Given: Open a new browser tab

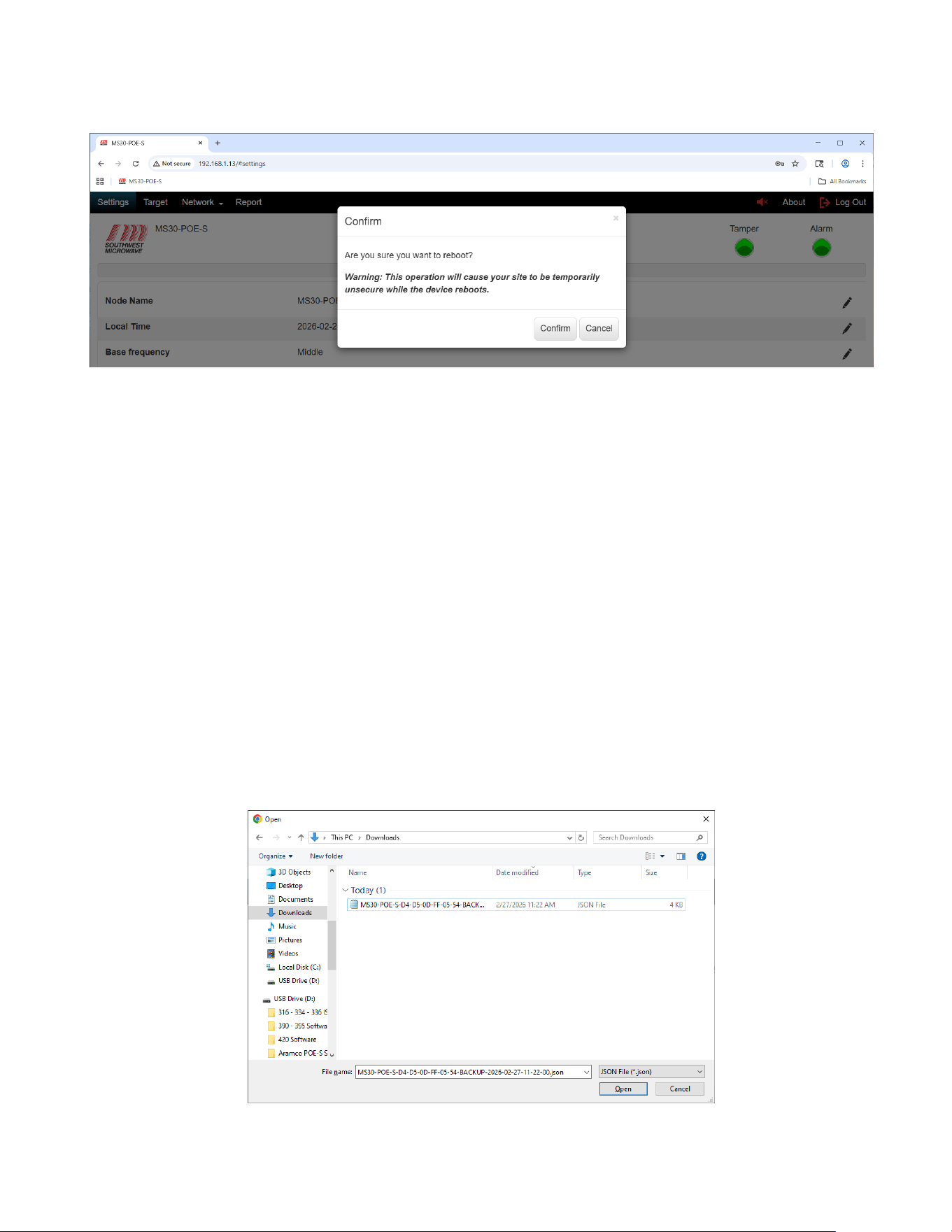Looking at the screenshot, I should point(218,143).
